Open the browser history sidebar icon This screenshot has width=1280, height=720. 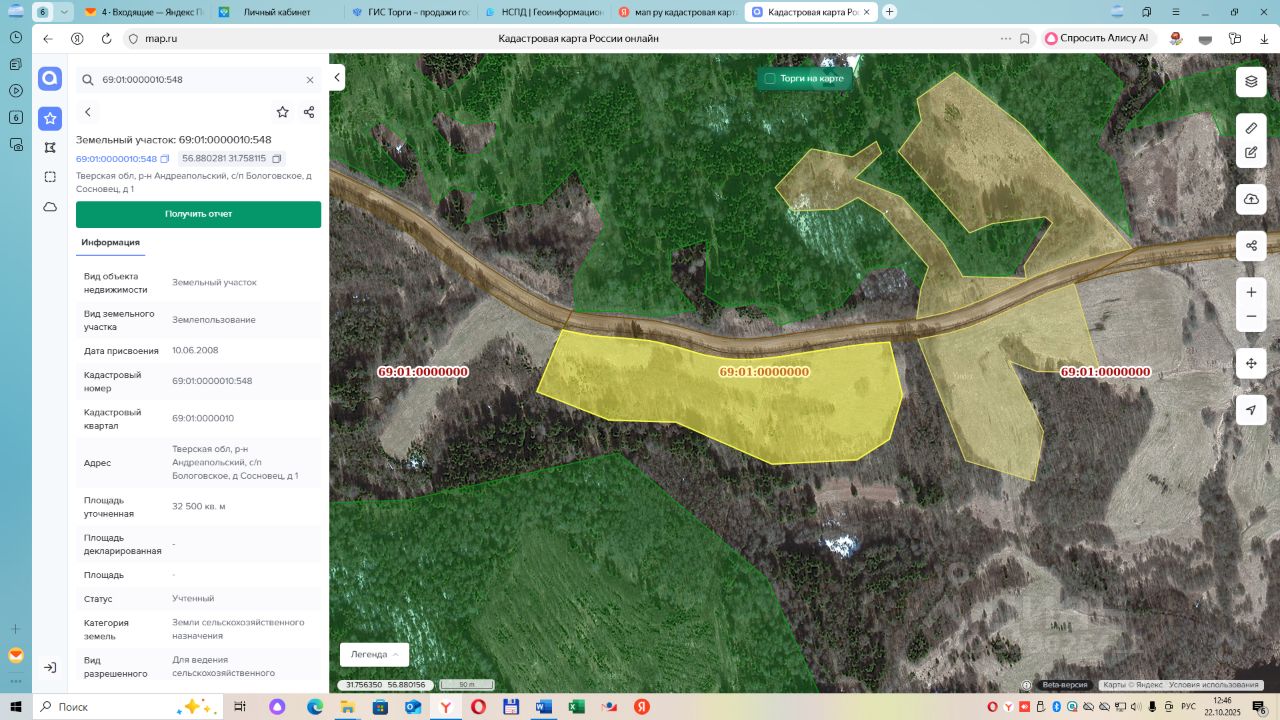pyautogui.click(x=16, y=37)
